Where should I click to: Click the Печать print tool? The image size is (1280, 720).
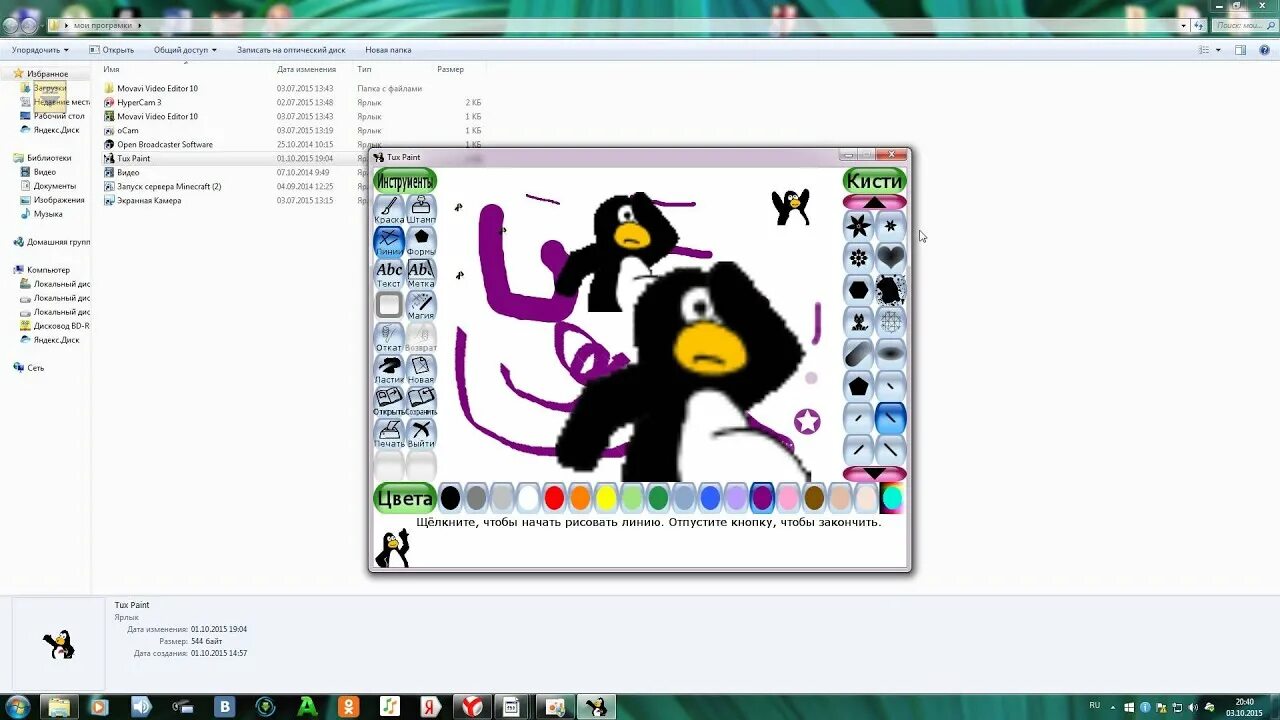point(389,434)
